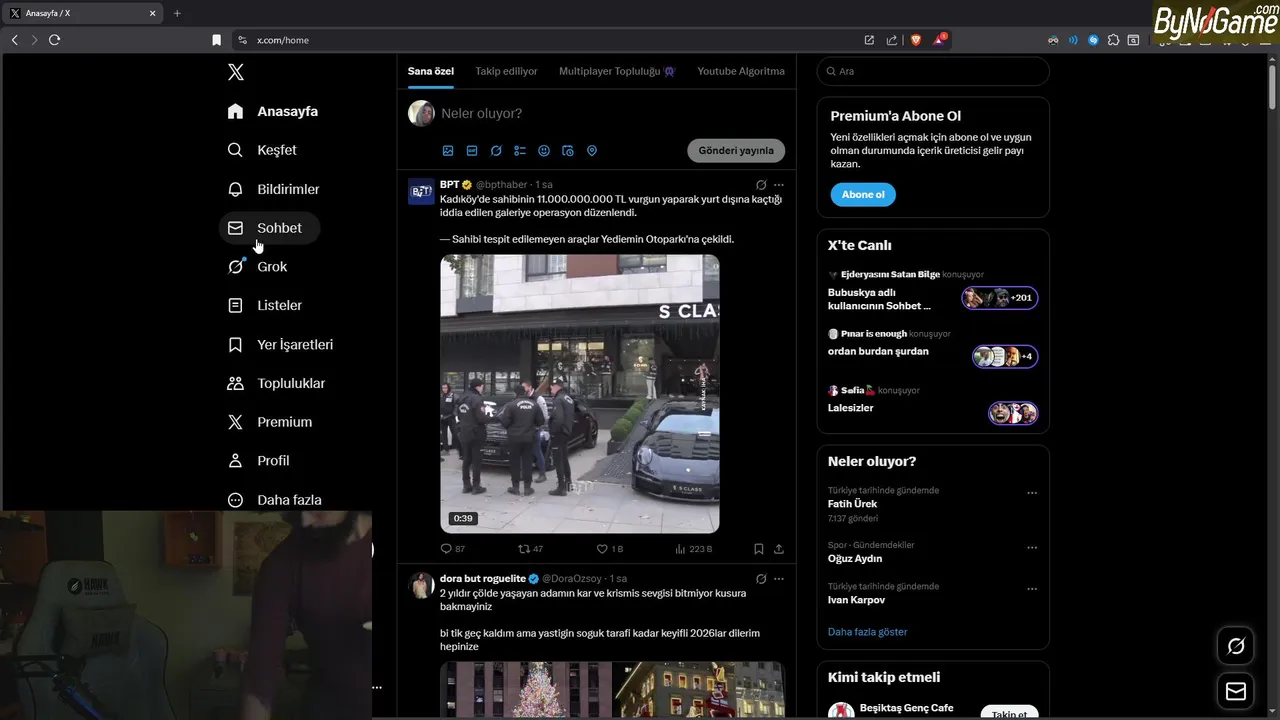Viewport: 1280px width, 720px height.
Task: Open Topluluklar communities
Action: click(277, 383)
